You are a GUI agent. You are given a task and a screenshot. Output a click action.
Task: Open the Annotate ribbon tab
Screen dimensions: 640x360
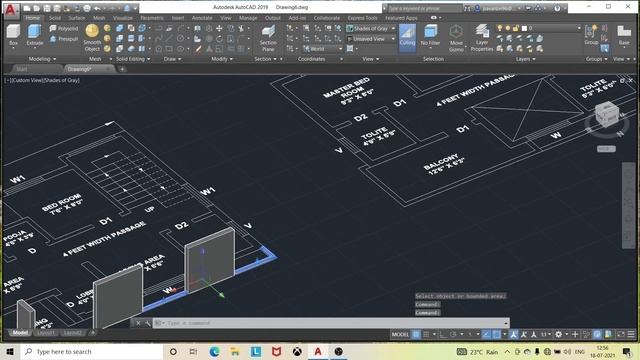point(202,18)
